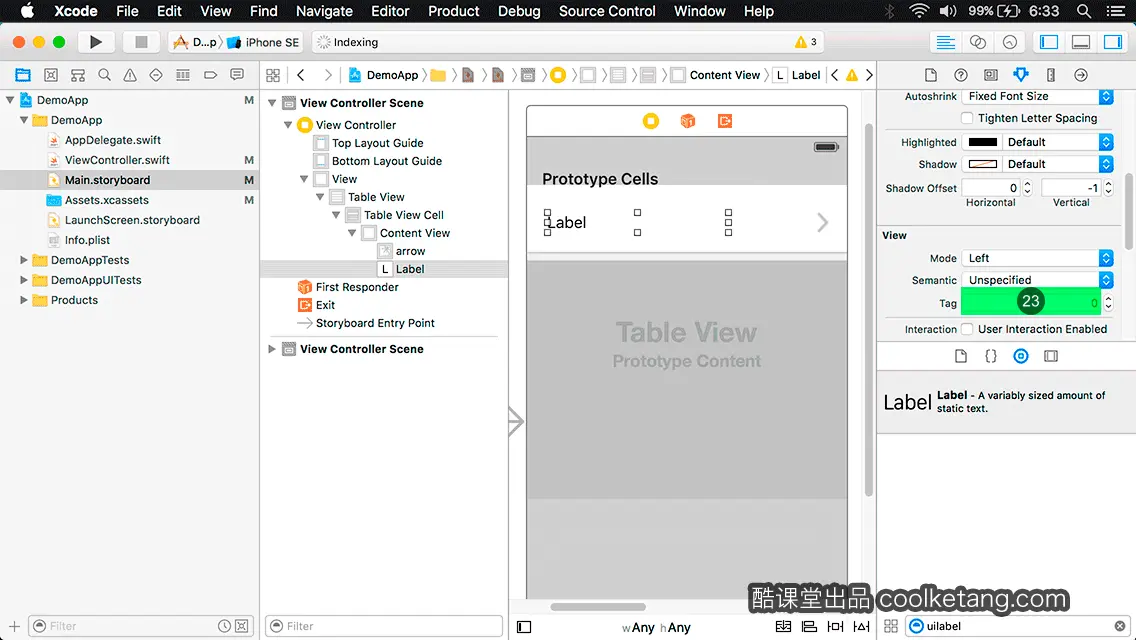Image resolution: width=1136 pixels, height=640 pixels.
Task: Open the Source Control menu
Action: [607, 11]
